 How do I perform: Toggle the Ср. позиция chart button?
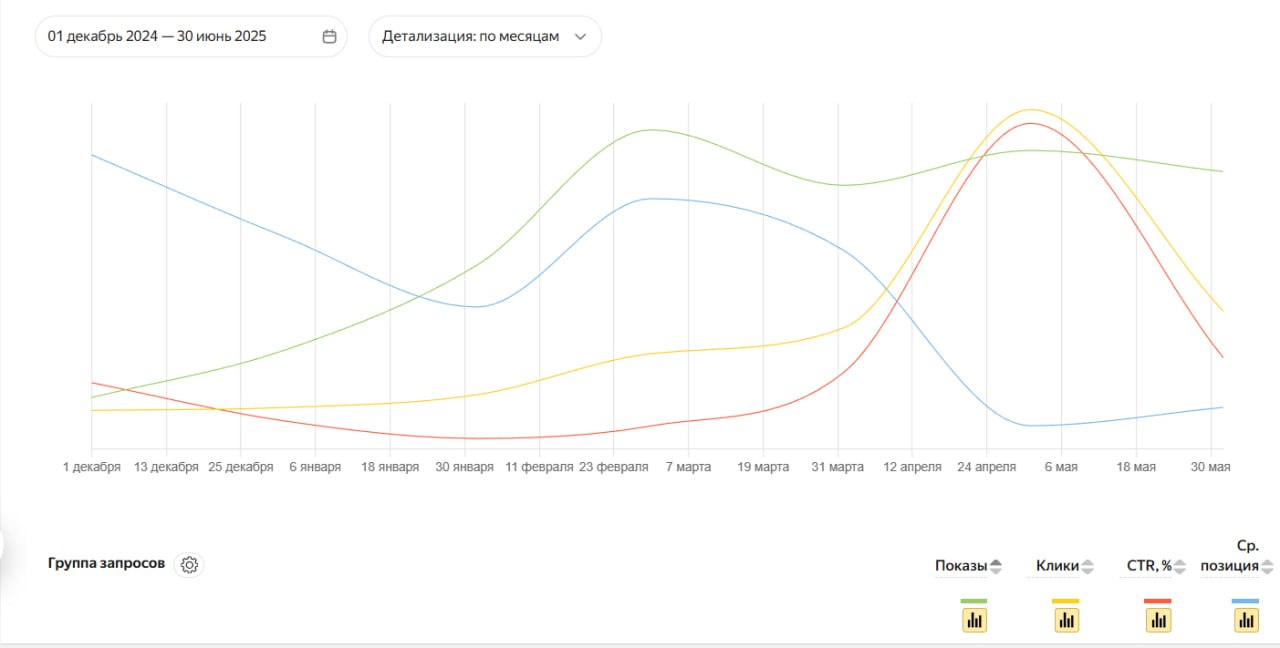1245,620
